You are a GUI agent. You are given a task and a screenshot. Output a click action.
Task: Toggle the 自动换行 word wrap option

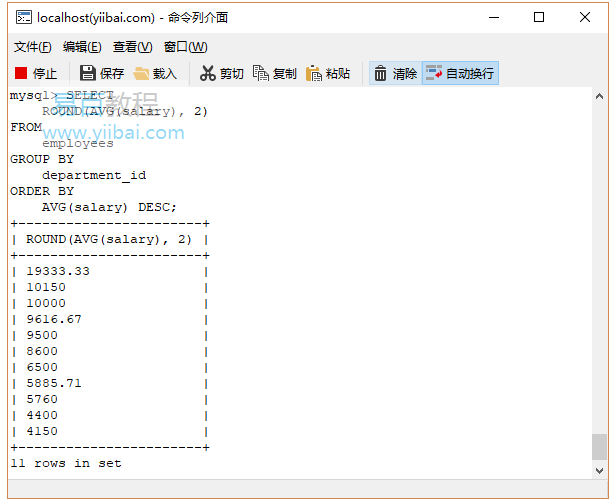pyautogui.click(x=460, y=73)
